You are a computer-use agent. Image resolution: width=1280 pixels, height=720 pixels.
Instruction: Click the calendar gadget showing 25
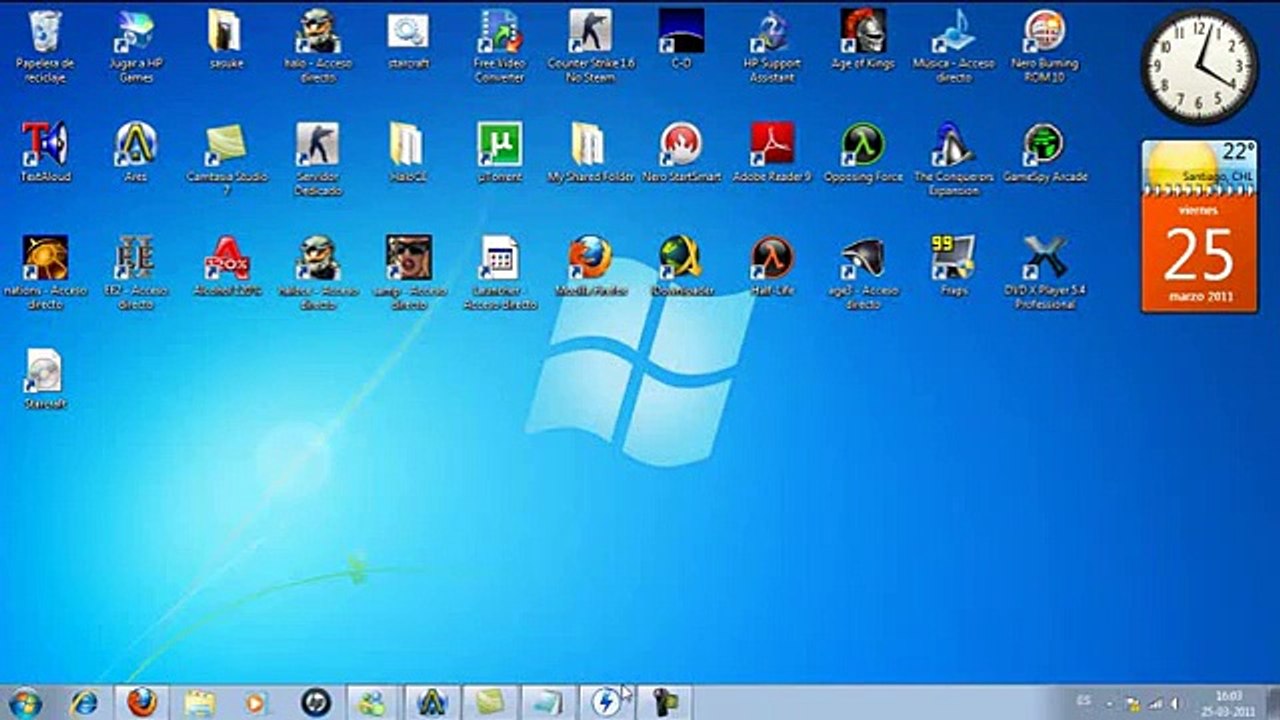(1200, 253)
